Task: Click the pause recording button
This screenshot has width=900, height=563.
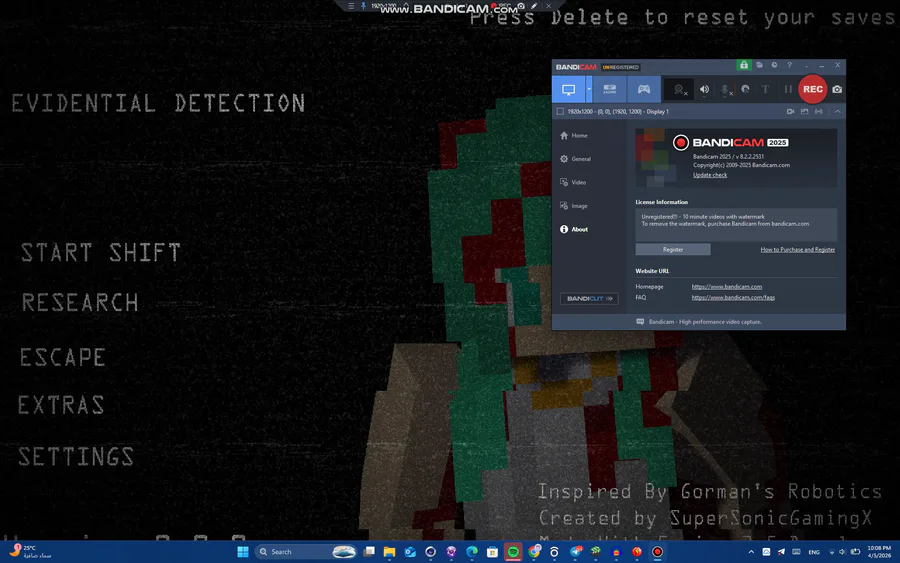Action: click(x=788, y=90)
